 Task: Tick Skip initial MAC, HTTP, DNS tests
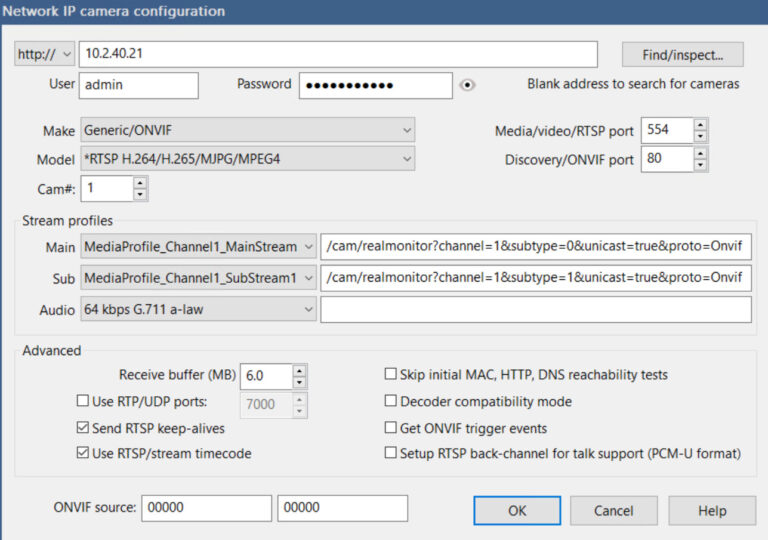(x=391, y=375)
